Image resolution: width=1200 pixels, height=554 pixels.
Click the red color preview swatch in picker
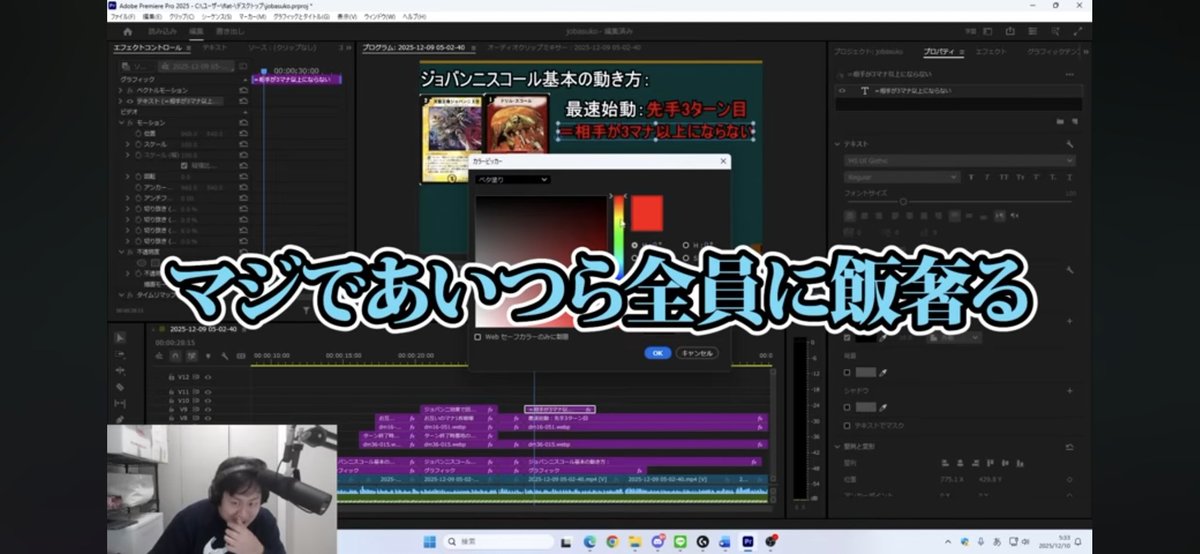[646, 212]
